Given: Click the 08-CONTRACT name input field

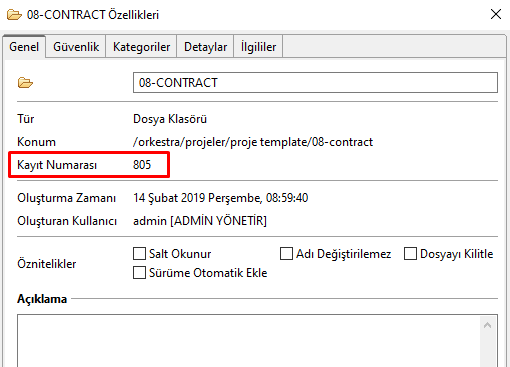Looking at the screenshot, I should click(315, 83).
